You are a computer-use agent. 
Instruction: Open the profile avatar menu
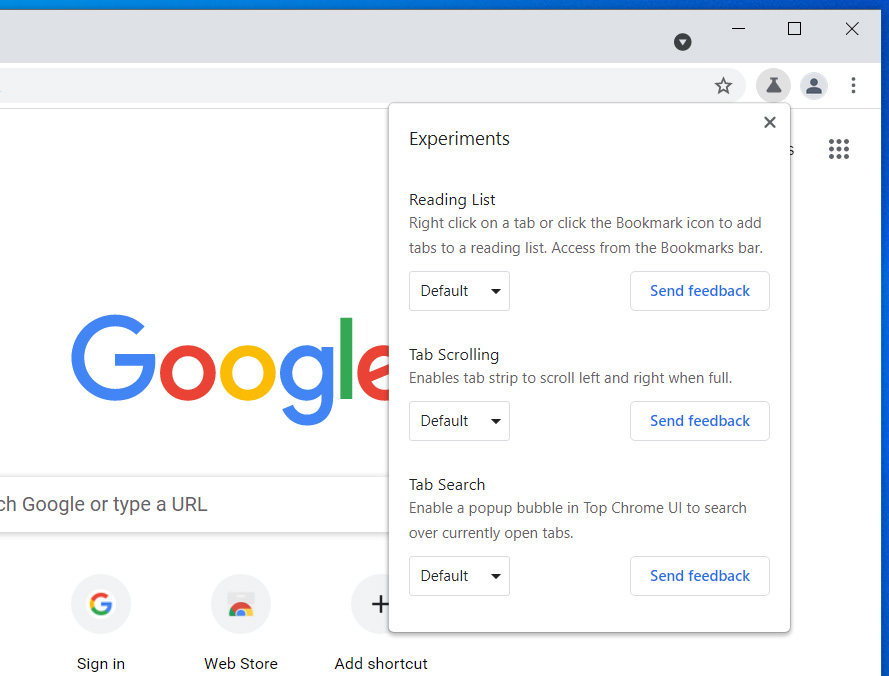pyautogui.click(x=814, y=86)
